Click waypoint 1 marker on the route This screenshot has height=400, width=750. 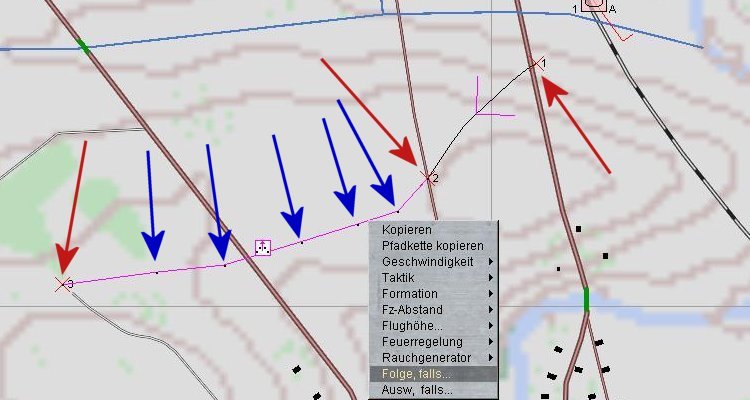point(534,66)
